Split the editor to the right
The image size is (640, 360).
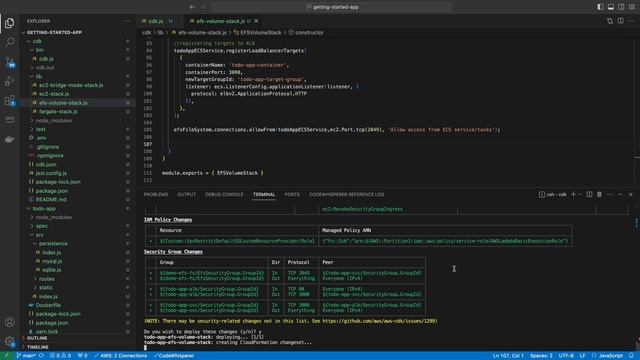pyautogui.click(x=620, y=21)
